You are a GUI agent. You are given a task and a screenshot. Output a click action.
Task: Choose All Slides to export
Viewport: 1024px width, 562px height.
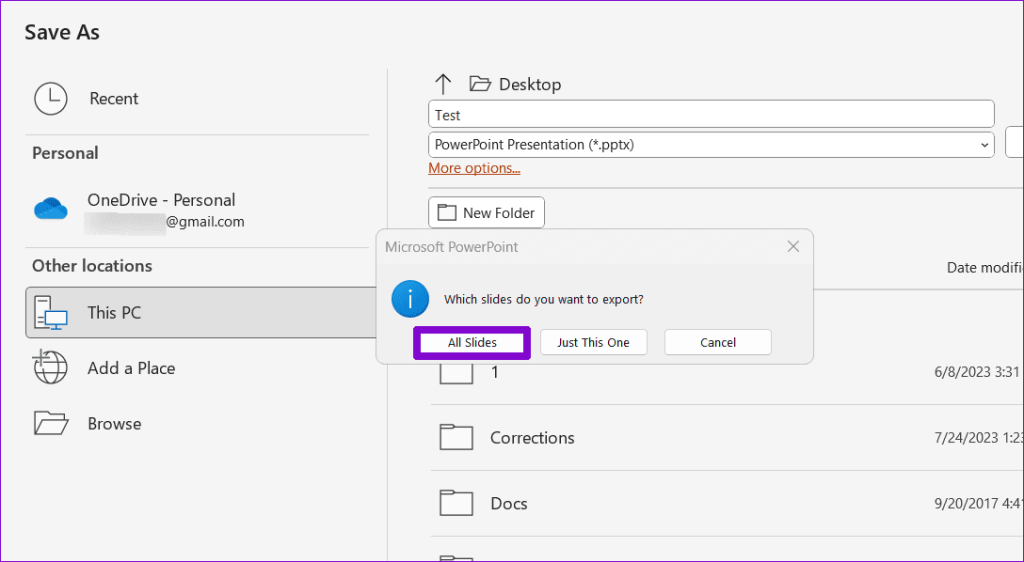point(472,343)
